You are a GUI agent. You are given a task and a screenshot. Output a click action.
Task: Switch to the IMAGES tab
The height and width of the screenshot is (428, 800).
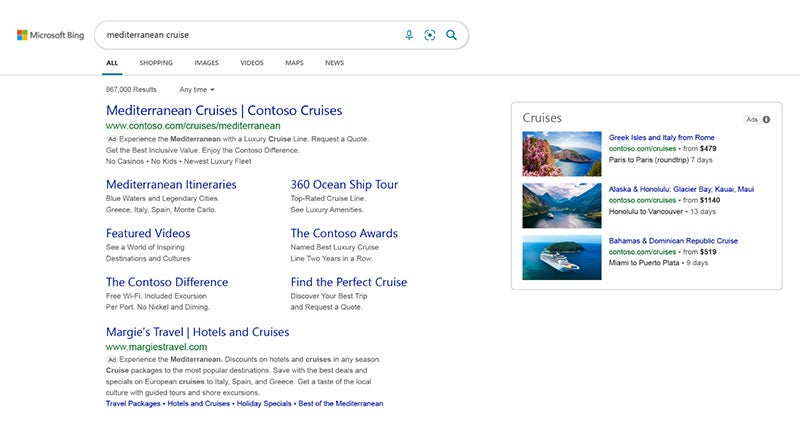tap(206, 63)
